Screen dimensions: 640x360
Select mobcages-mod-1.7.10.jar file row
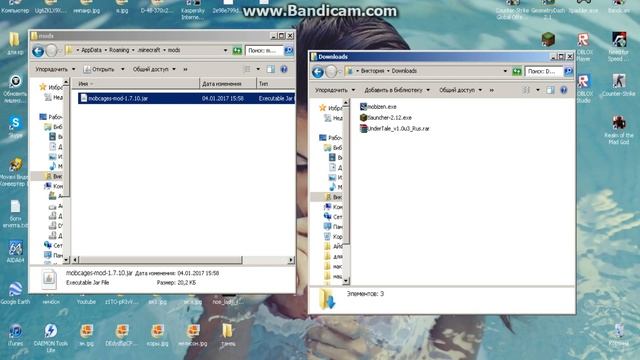pyautogui.click(x=186, y=98)
